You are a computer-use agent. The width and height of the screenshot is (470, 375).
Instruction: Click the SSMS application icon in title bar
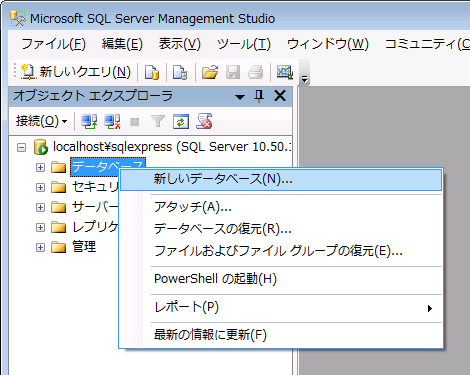tap(18, 19)
